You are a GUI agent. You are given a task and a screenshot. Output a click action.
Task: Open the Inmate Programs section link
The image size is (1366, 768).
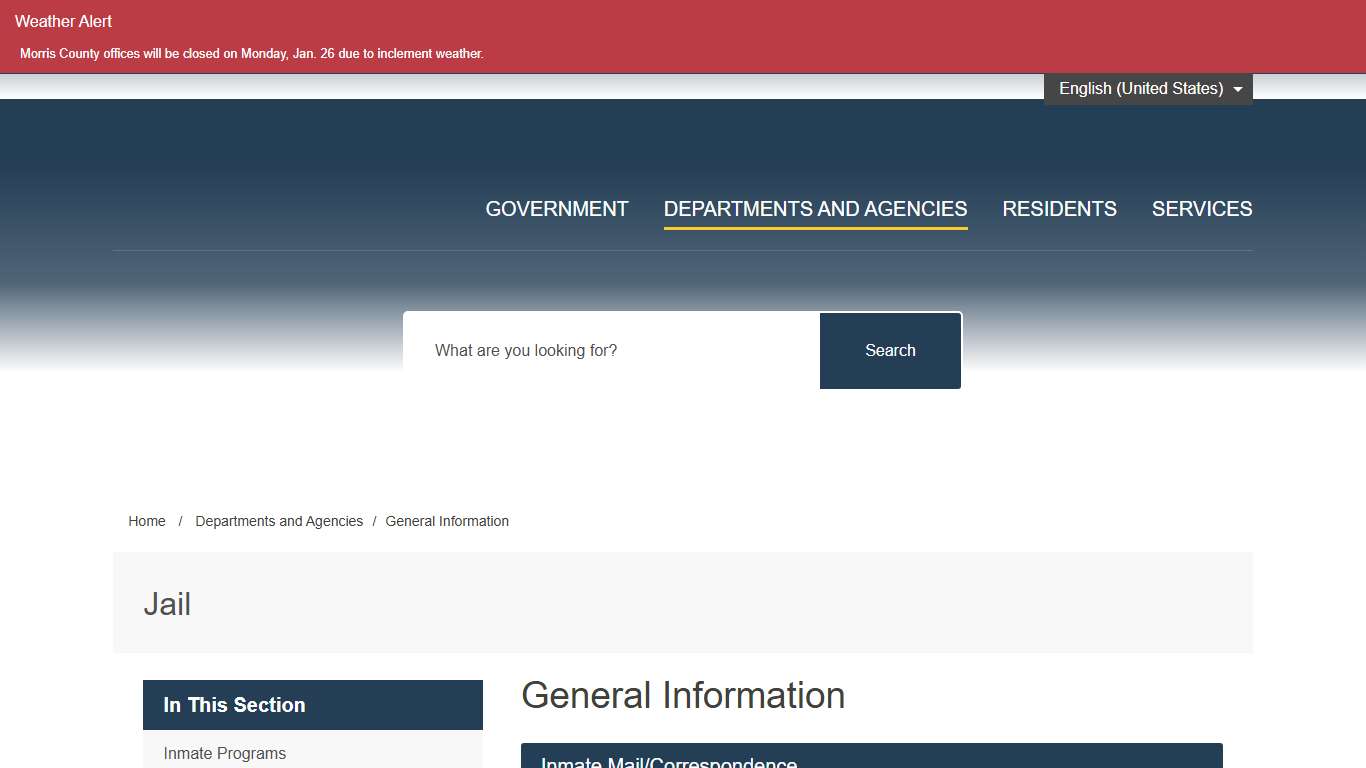click(224, 753)
